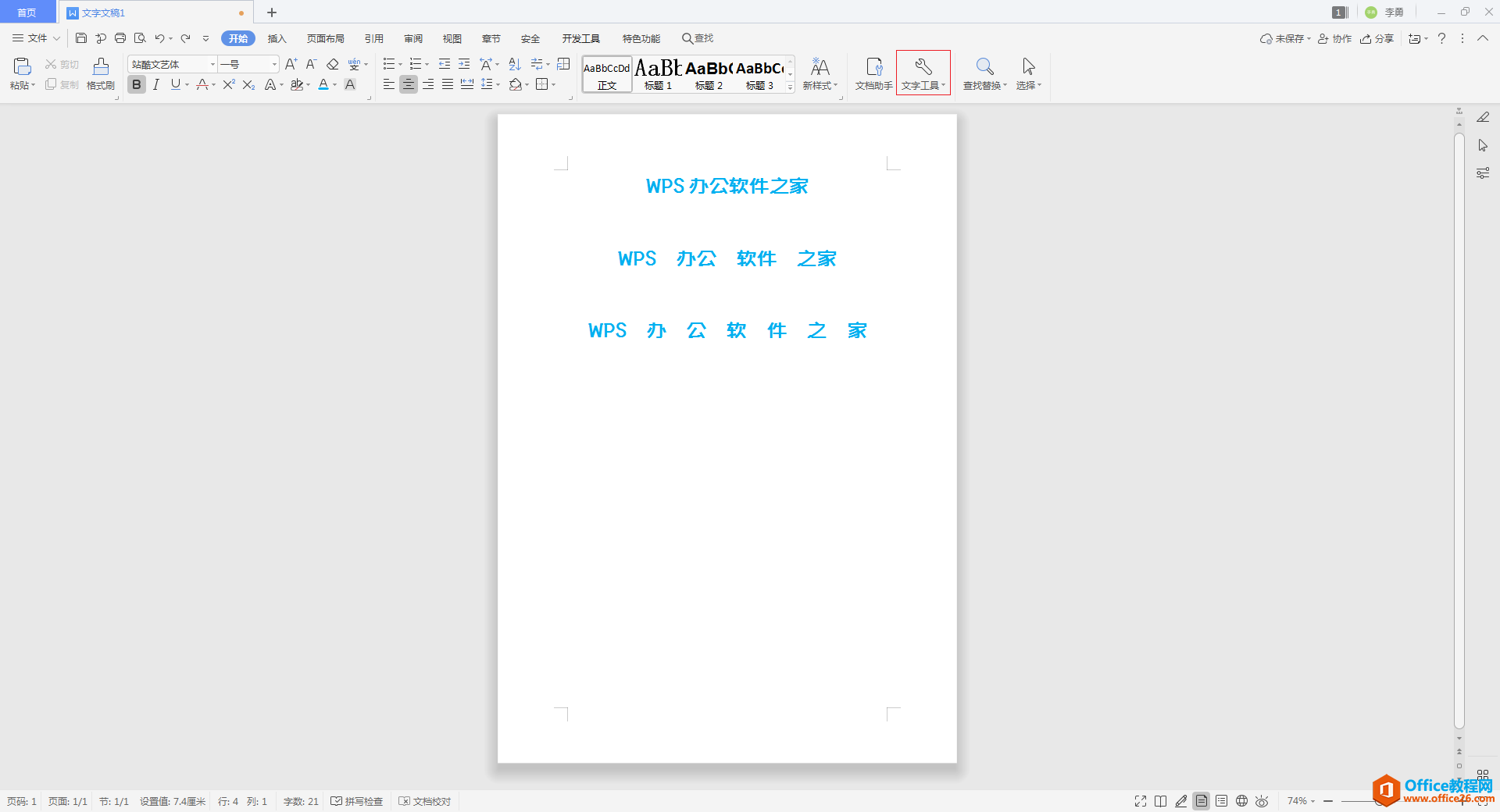This screenshot has width=1500, height=812.
Task: Click the Find and Replace magnifier icon
Action: click(984, 66)
